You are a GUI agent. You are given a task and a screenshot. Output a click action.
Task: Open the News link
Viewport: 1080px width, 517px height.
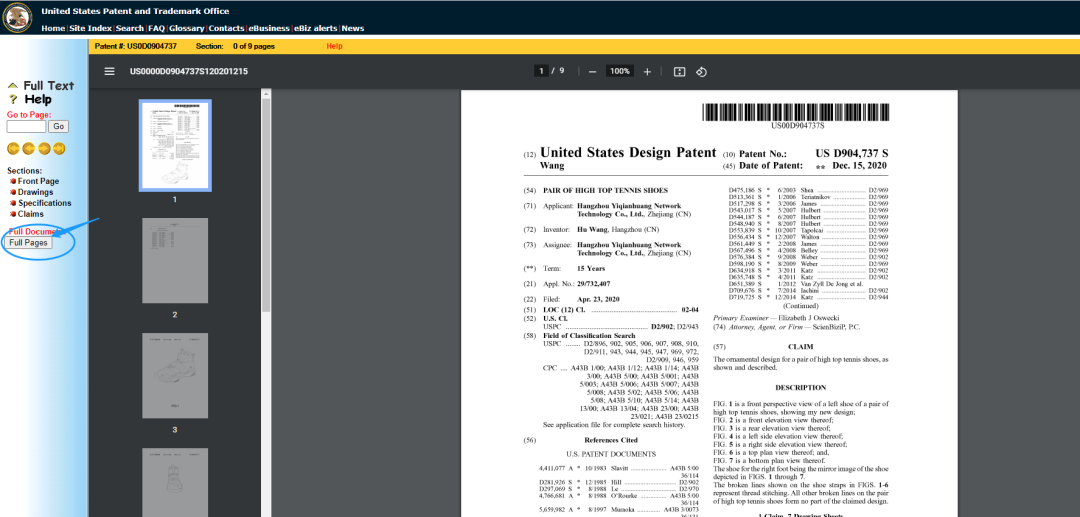pos(353,28)
